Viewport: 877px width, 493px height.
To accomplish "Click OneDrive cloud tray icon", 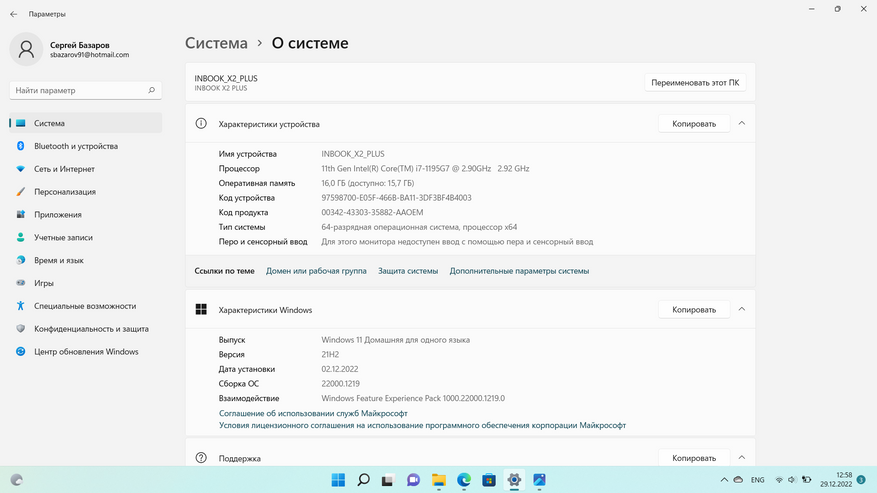I will pyautogui.click(x=738, y=480).
